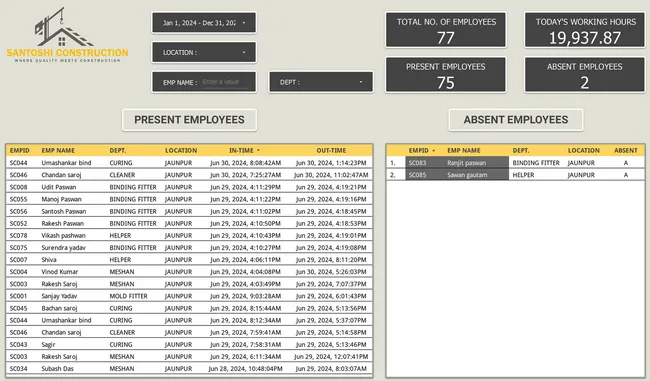The height and width of the screenshot is (381, 650).
Task: Click in-time Jun 30, 2024, 7:25:27AM
Action: 245,175
